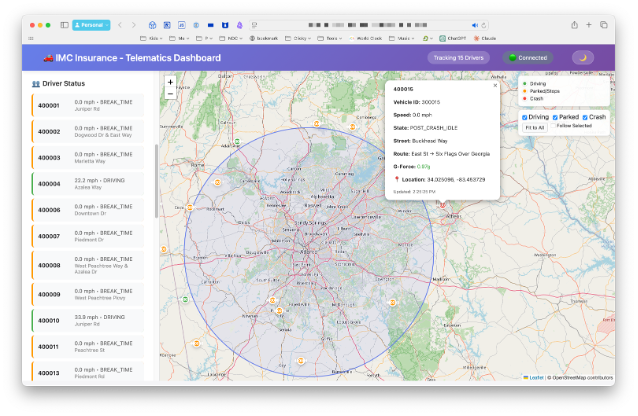The height and width of the screenshot is (416, 638).
Task: Select driving driver 400004 on Azalea Way
Action: tap(87, 184)
